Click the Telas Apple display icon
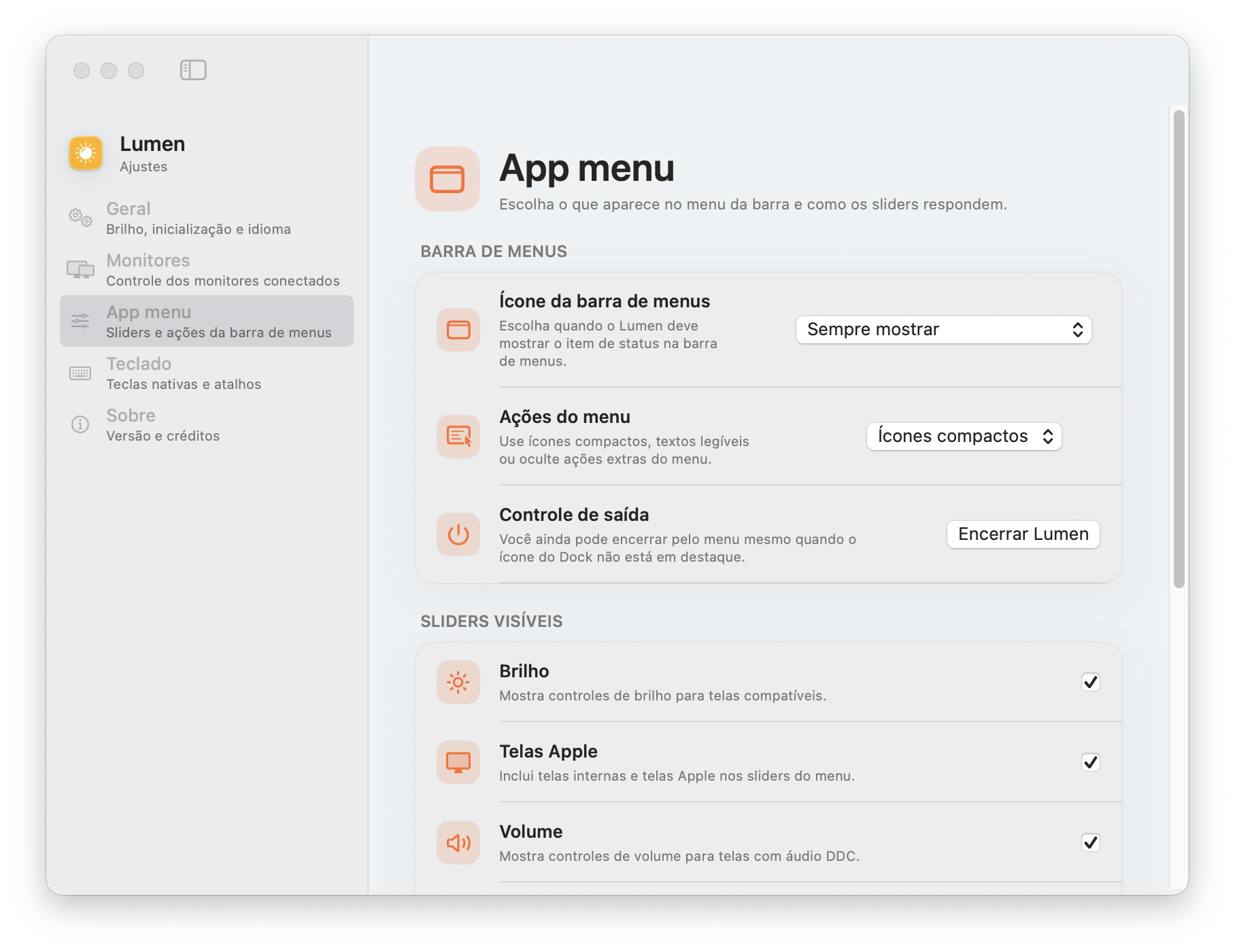Image resolution: width=1235 pixels, height=952 pixels. coord(458,762)
